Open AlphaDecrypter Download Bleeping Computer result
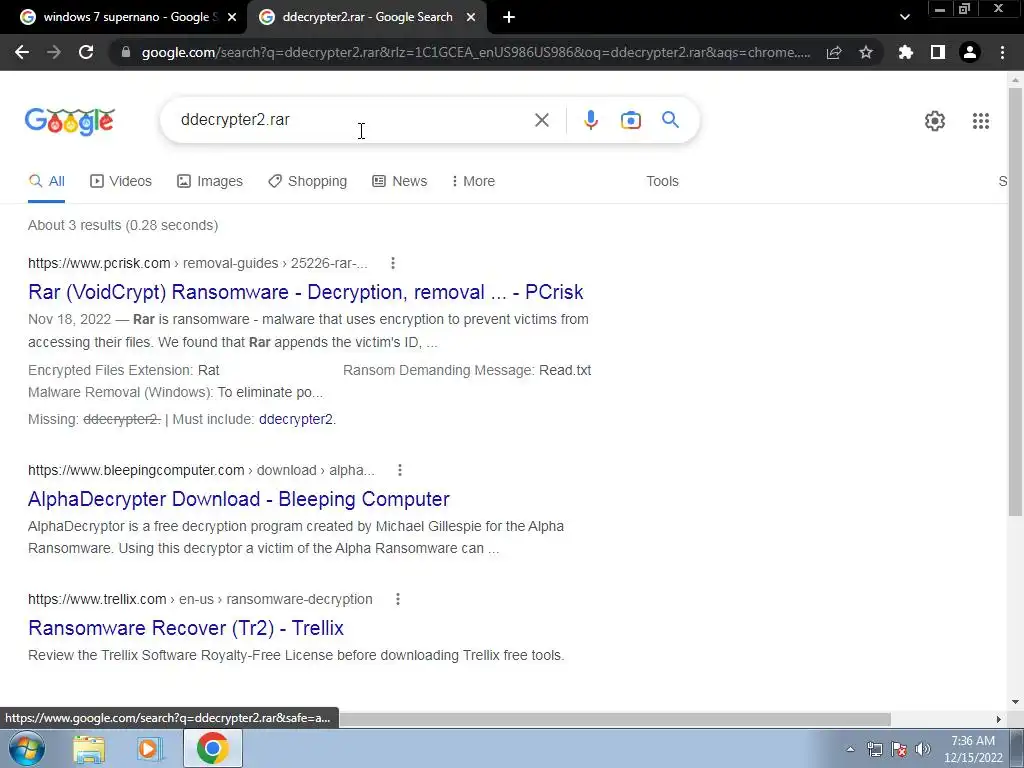Image resolution: width=1024 pixels, height=768 pixels. click(239, 499)
